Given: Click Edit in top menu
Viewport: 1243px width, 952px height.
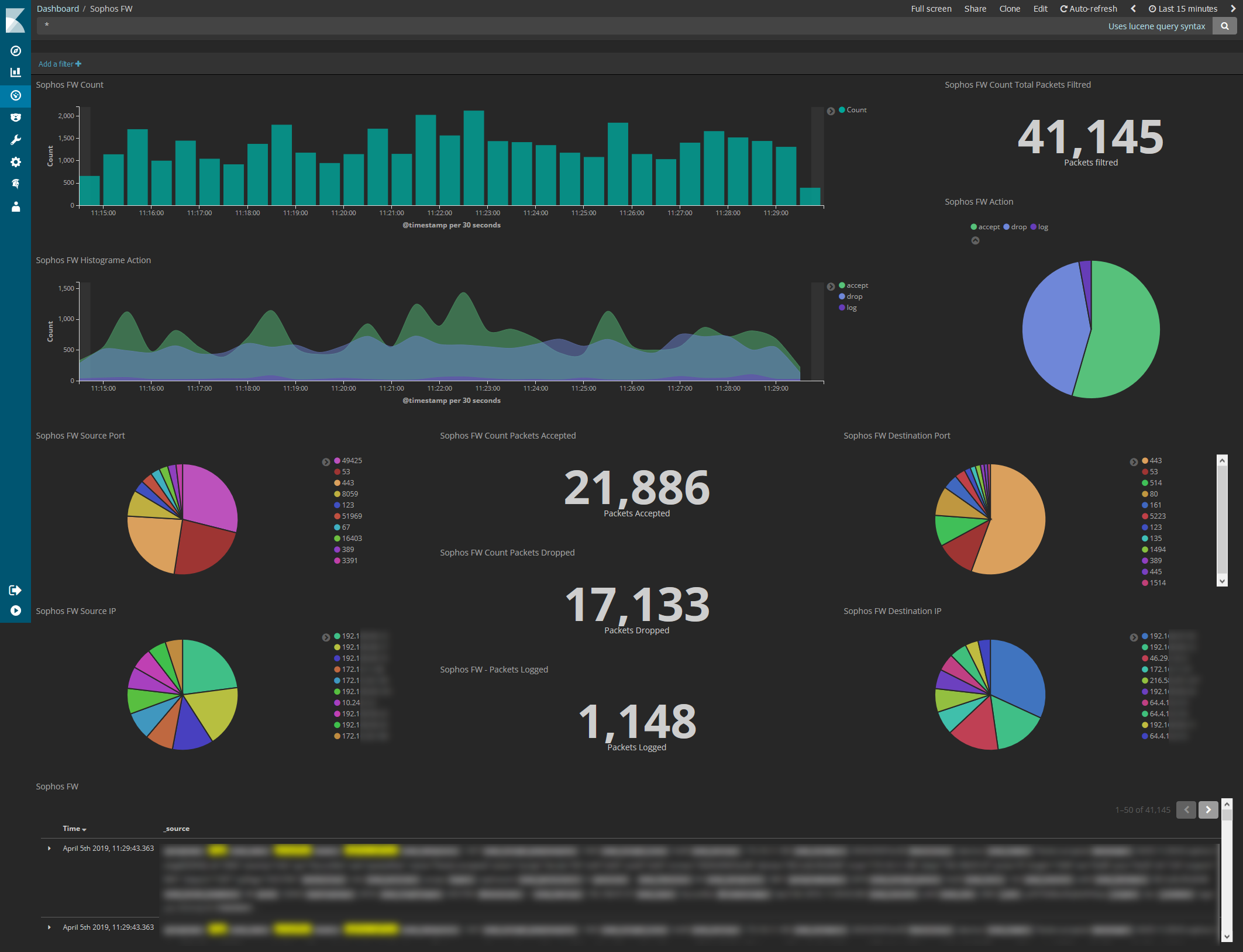Looking at the screenshot, I should click(x=1040, y=9).
